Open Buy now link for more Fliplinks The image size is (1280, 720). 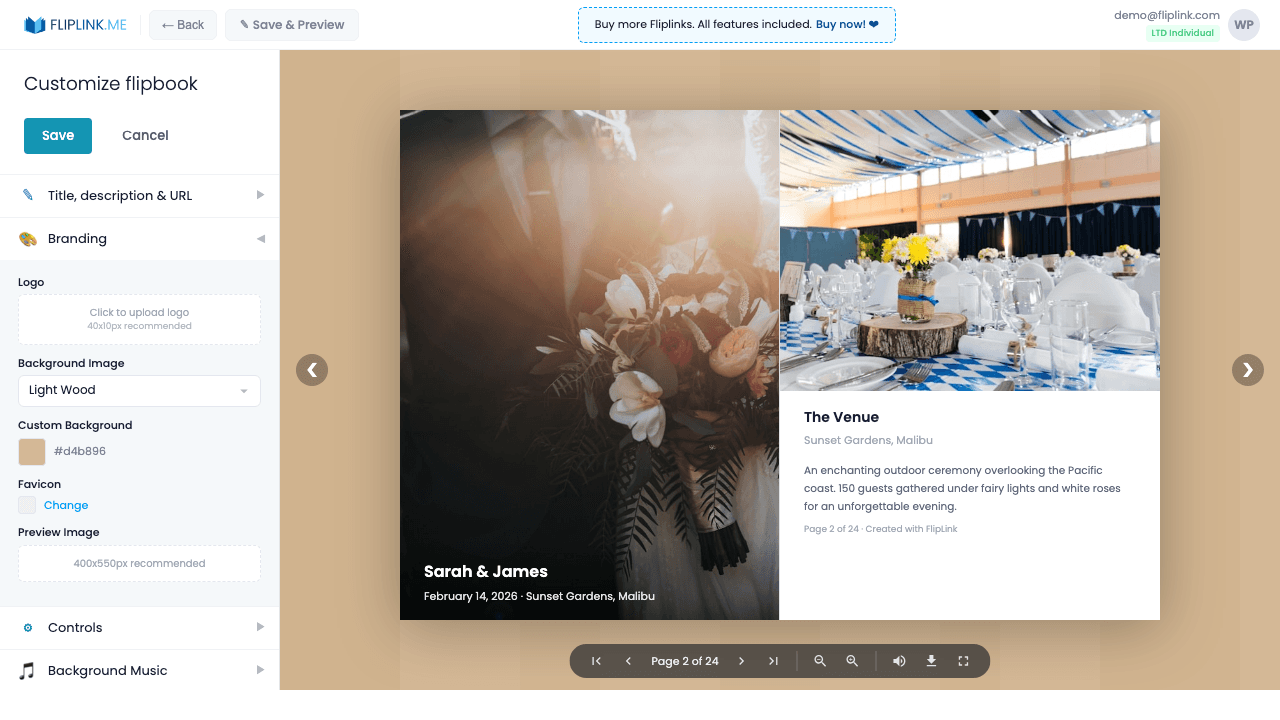pos(840,24)
